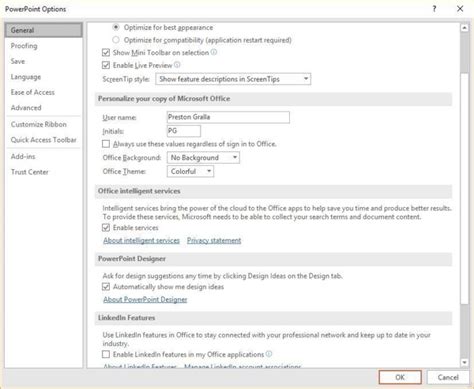474x389 pixels.
Task: Open the Privacy statement link
Action: [x=214, y=240]
